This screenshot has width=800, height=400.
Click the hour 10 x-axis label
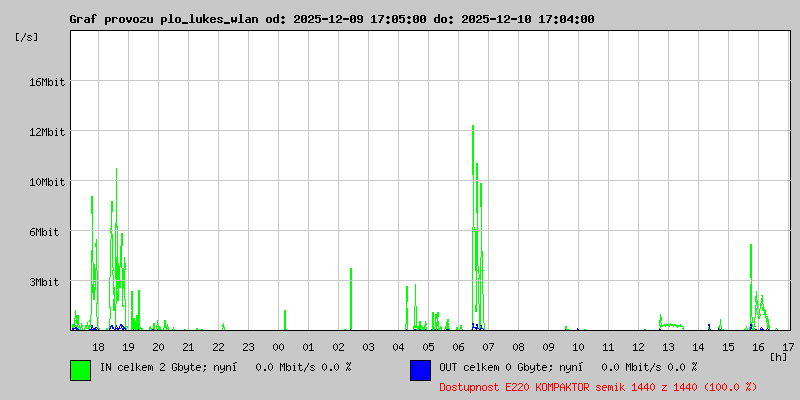click(578, 347)
